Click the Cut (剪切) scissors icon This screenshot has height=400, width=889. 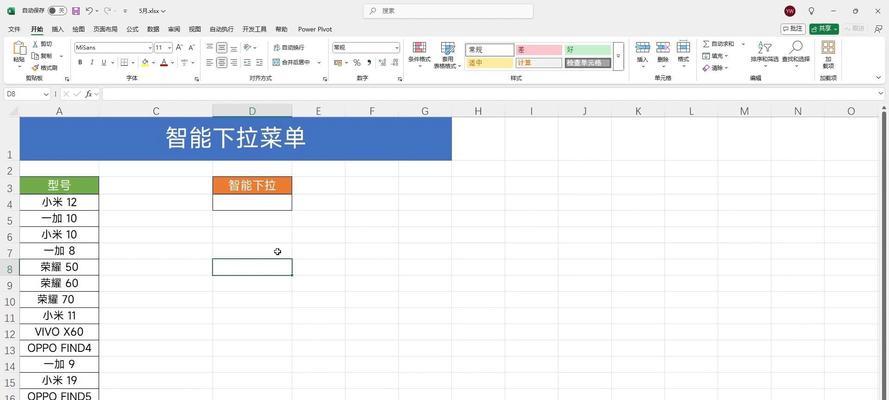35,44
